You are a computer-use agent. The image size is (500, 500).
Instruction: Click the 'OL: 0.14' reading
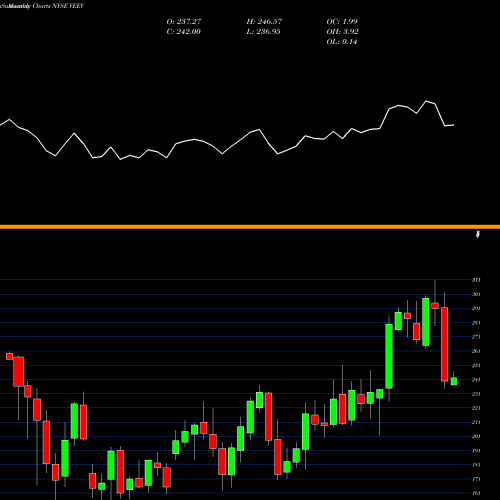(x=342, y=41)
